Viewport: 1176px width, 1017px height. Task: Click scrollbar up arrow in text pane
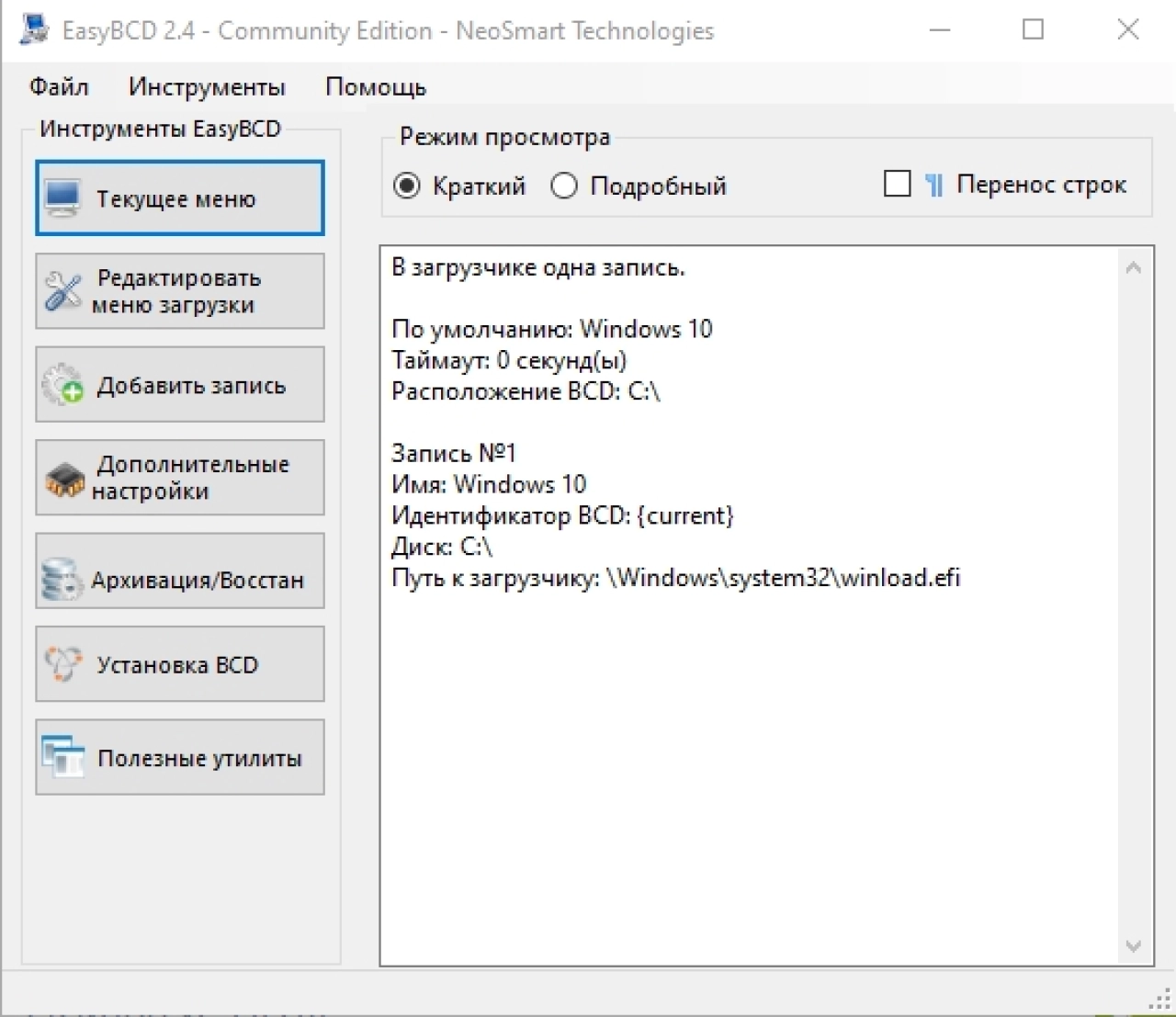[1134, 267]
